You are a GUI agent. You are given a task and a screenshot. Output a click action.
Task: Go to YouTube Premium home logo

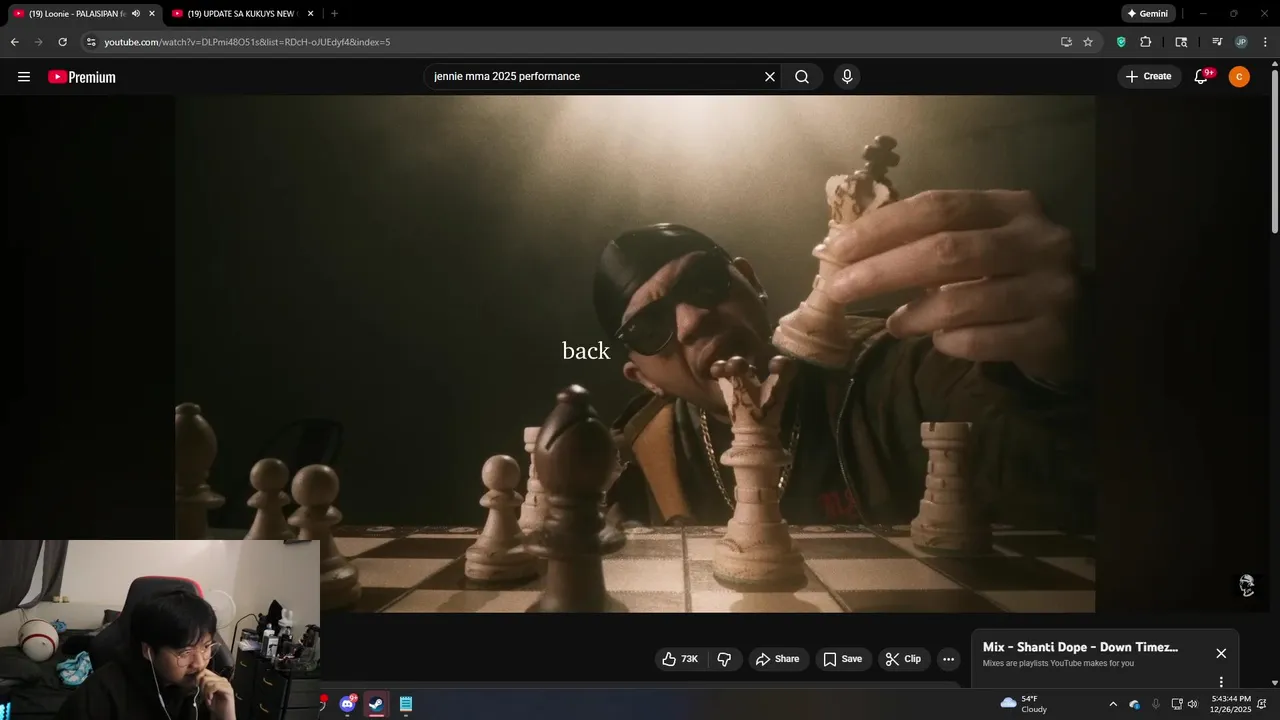click(x=82, y=77)
